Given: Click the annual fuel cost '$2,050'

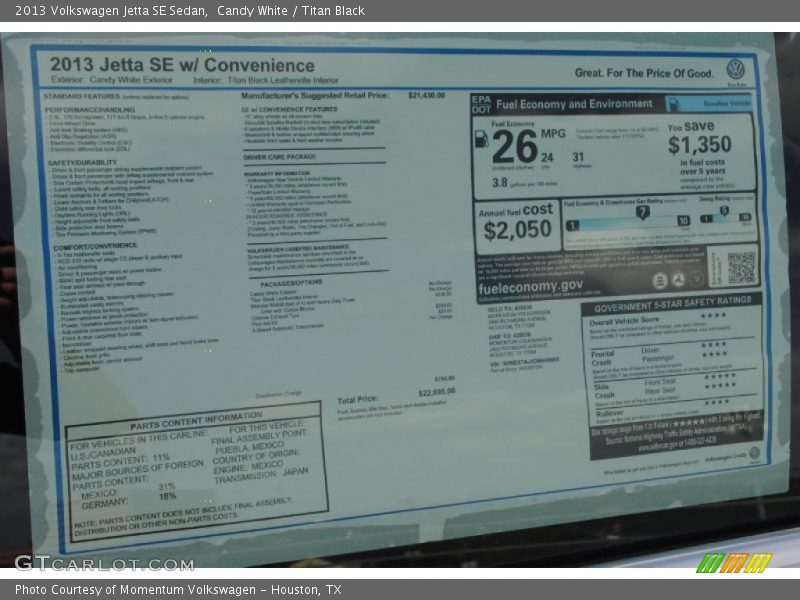Looking at the screenshot, I should pyautogui.click(x=517, y=230).
